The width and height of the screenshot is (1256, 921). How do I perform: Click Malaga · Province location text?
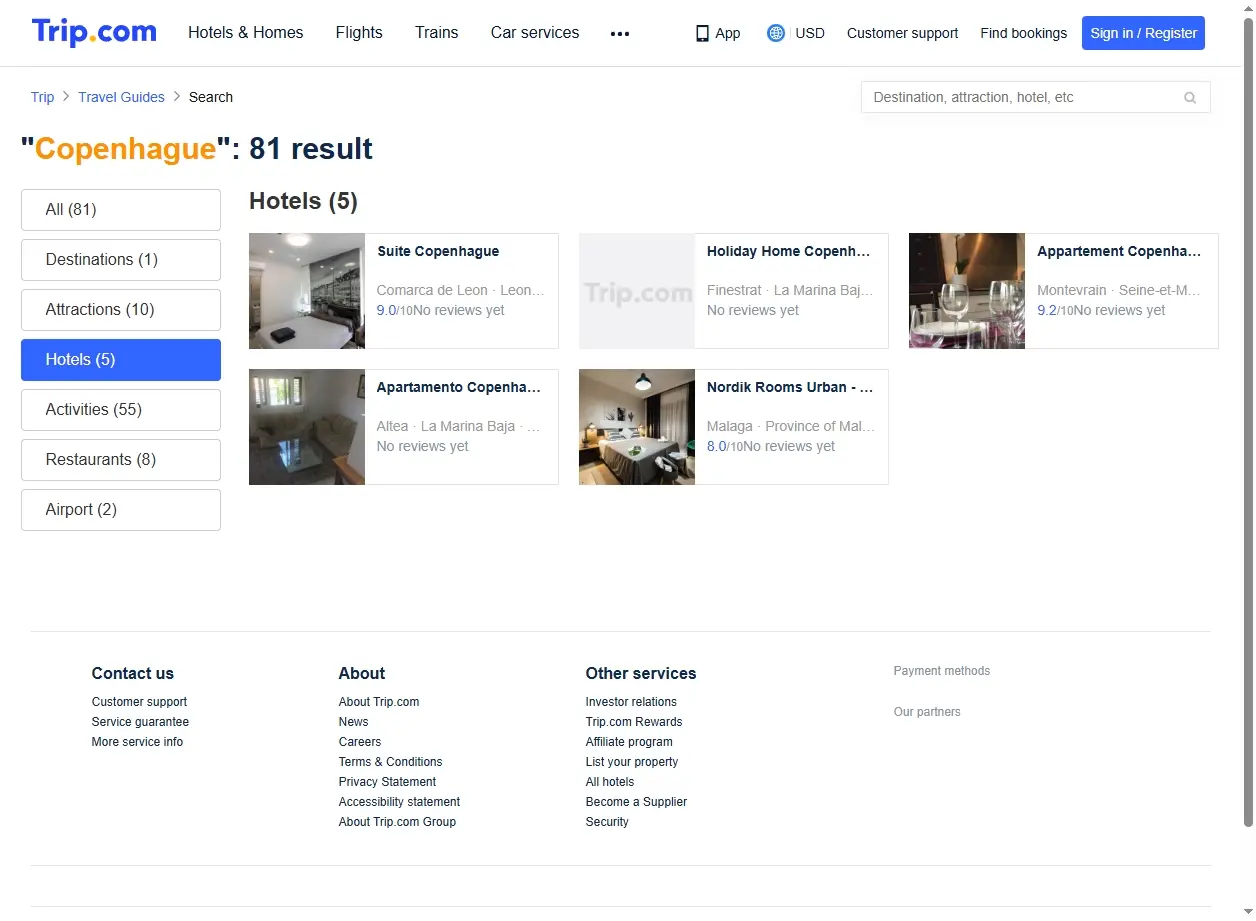(791, 426)
